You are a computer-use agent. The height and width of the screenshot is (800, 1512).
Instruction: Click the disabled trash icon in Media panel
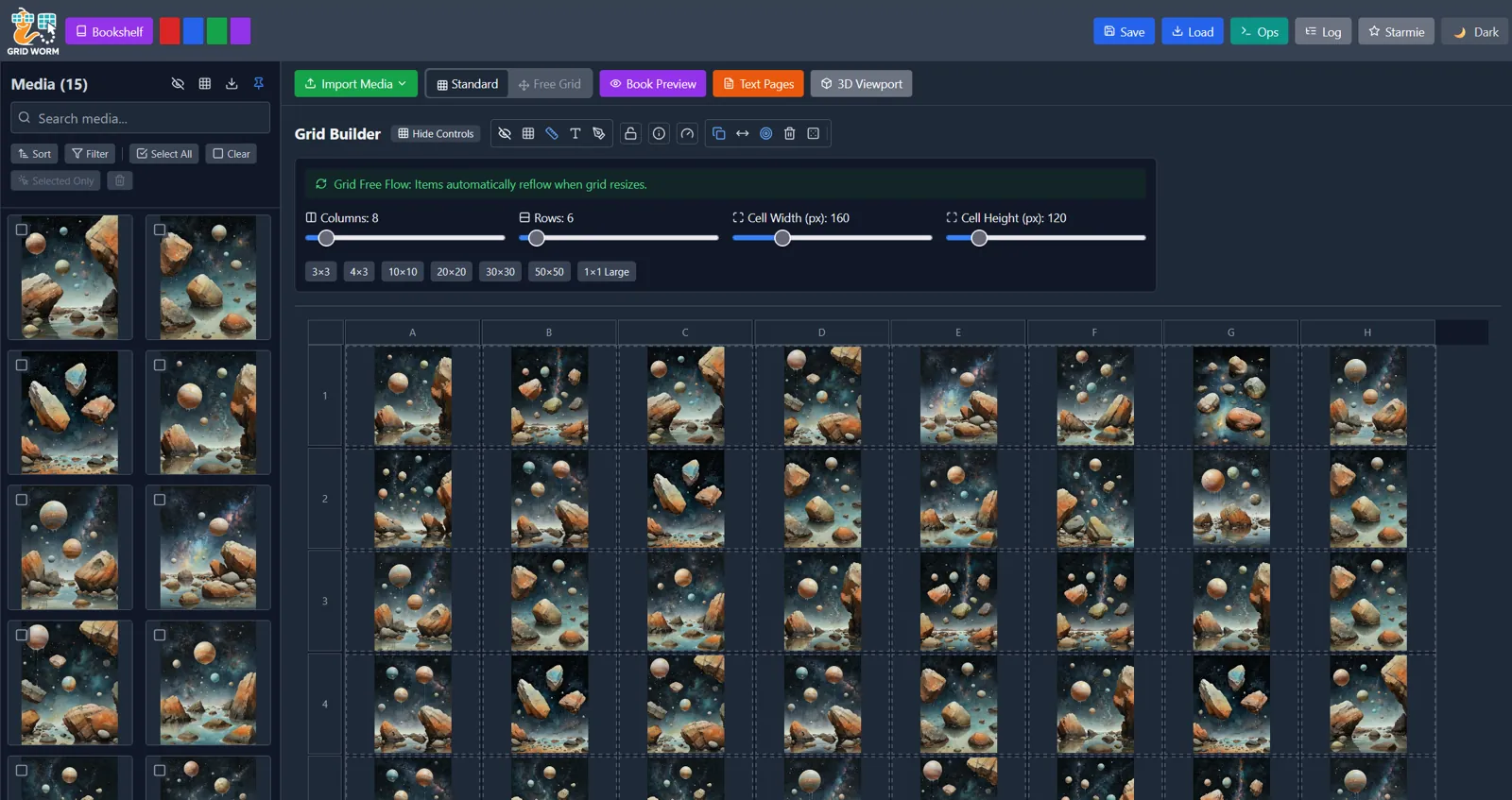(x=120, y=180)
